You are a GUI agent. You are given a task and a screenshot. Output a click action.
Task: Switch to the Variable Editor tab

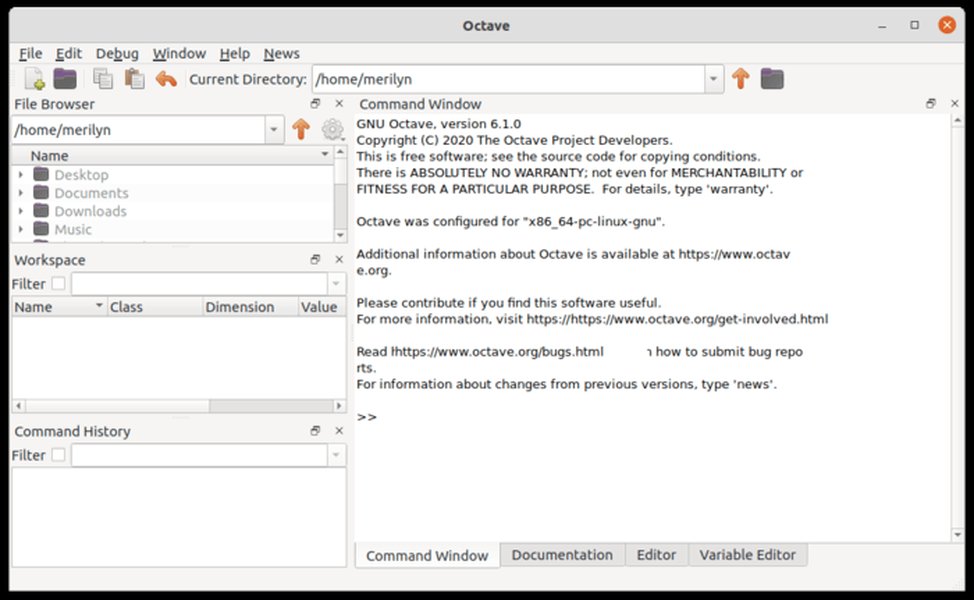[748, 555]
